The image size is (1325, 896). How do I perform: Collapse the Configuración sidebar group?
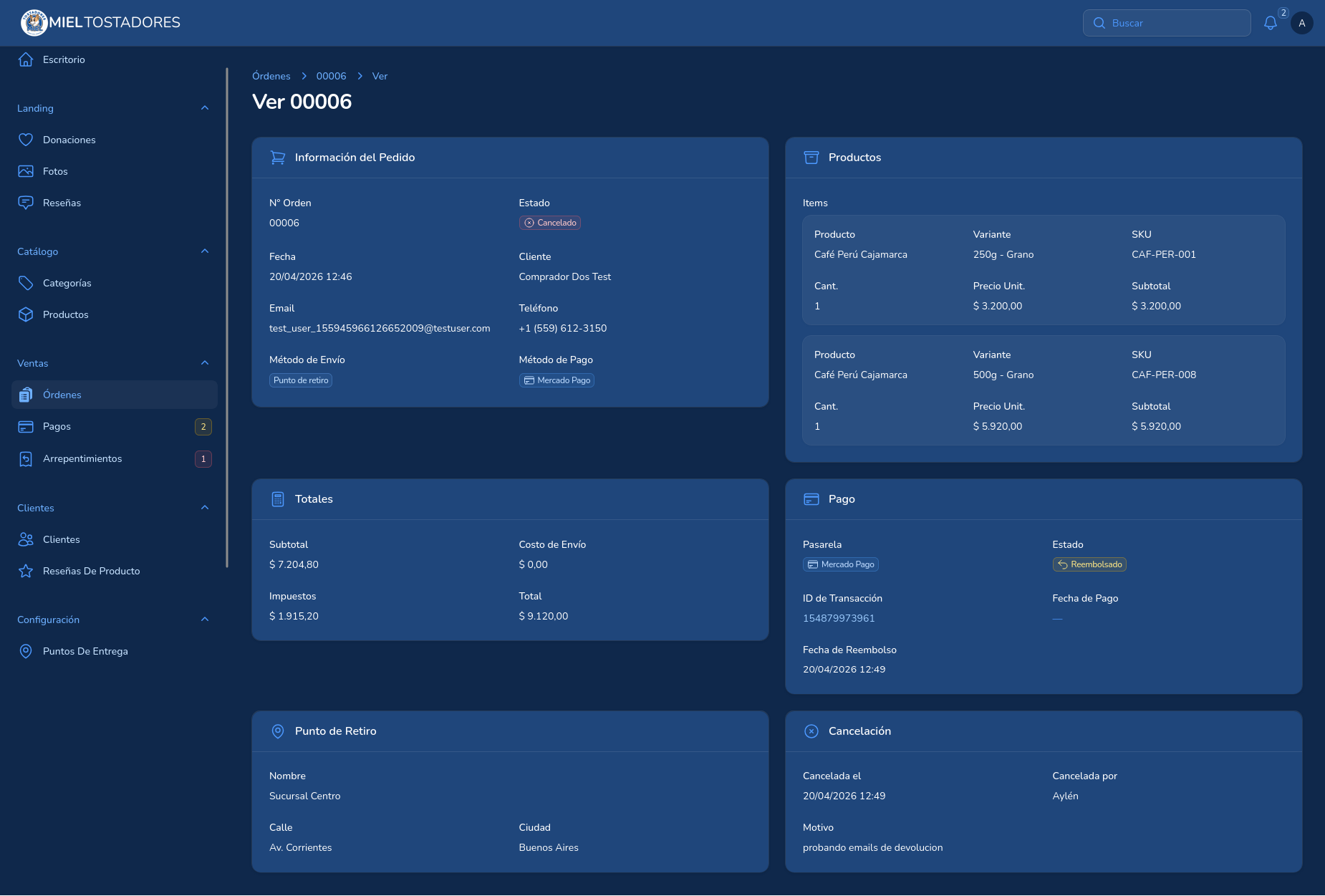tap(205, 620)
